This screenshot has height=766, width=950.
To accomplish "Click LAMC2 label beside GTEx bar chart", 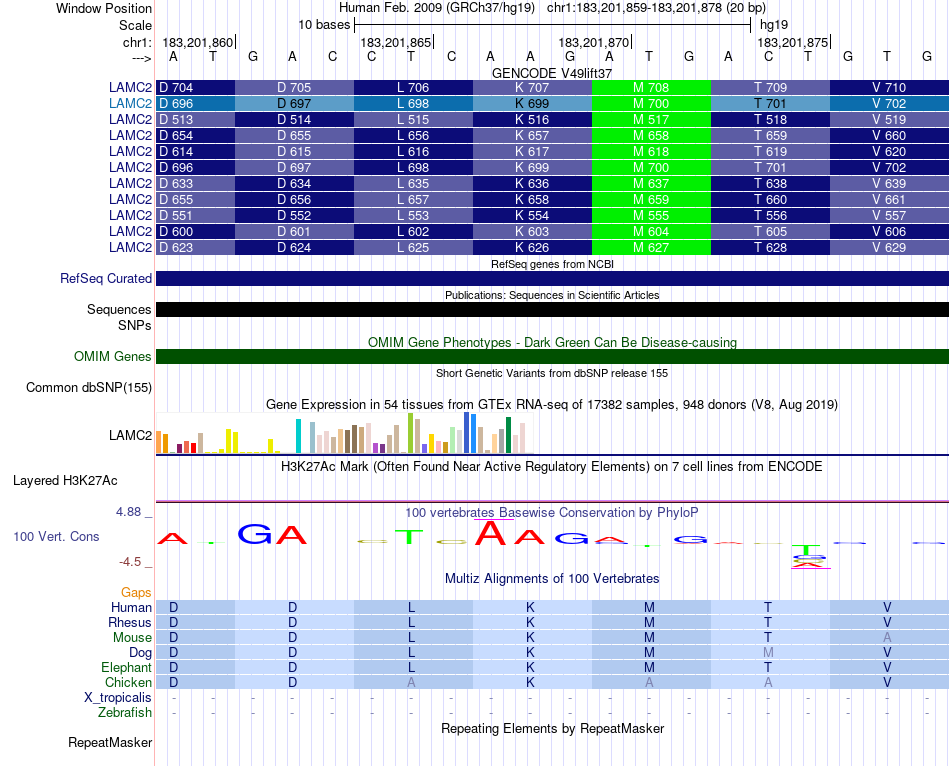I will (130, 435).
